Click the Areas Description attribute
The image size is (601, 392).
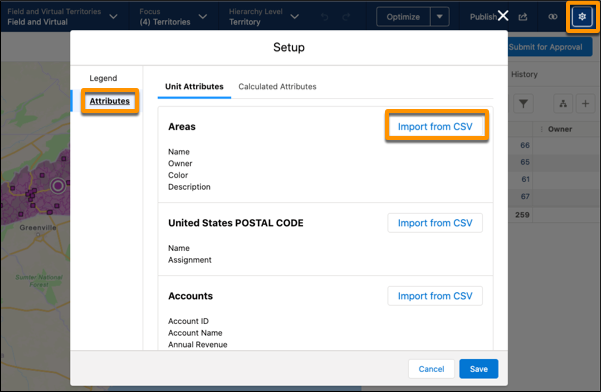point(189,187)
